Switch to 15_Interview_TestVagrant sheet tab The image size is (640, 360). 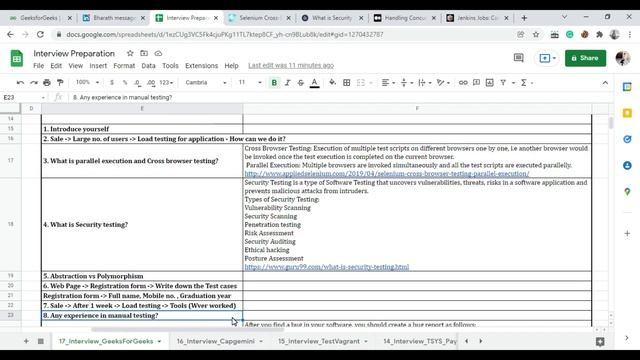click(319, 341)
